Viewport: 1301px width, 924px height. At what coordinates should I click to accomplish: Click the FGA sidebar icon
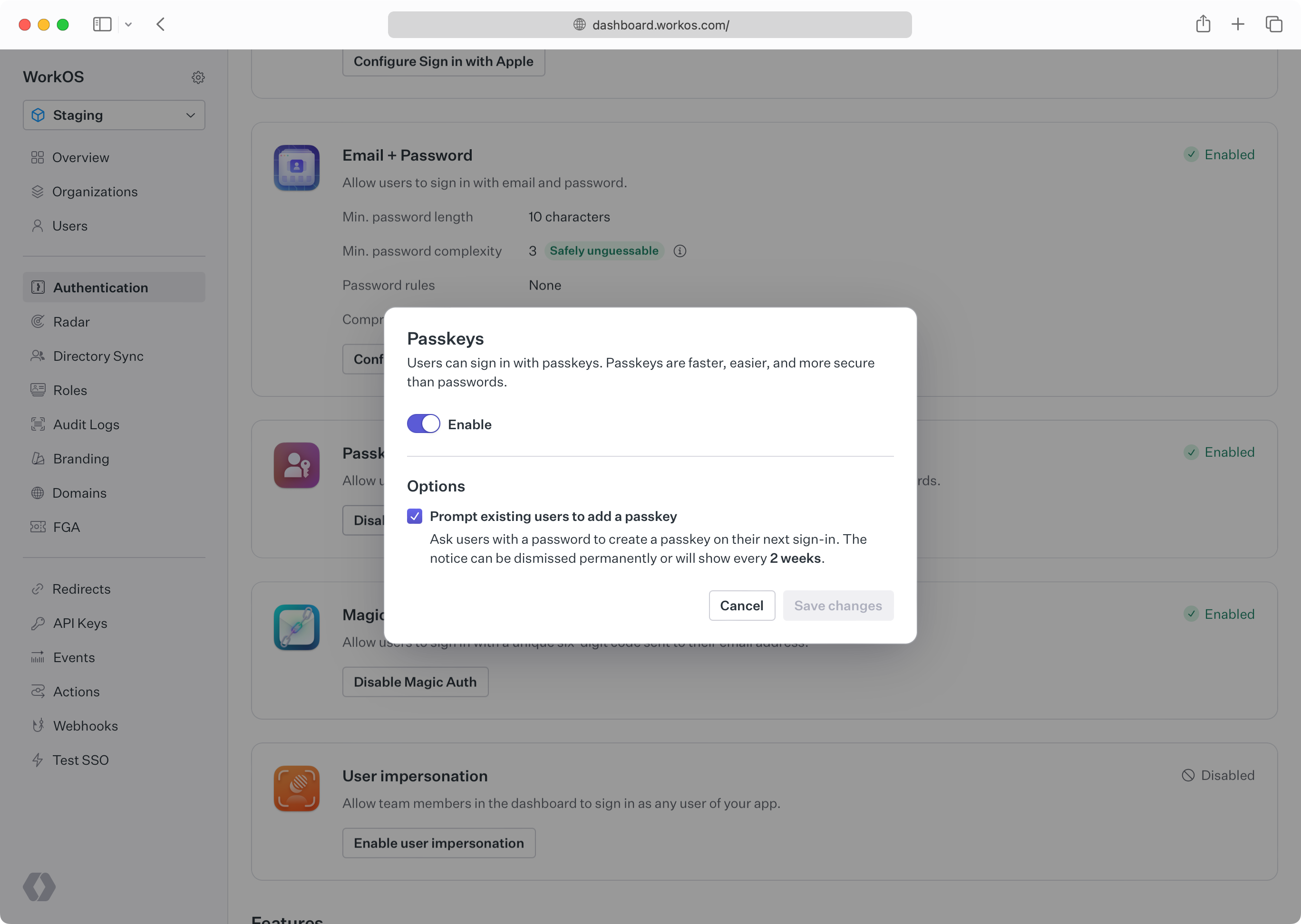coord(37,527)
